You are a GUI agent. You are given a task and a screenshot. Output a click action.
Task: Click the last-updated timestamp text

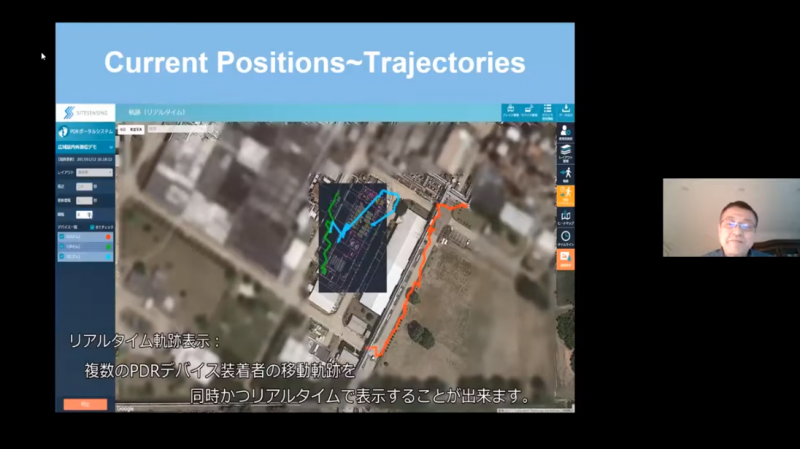85,159
